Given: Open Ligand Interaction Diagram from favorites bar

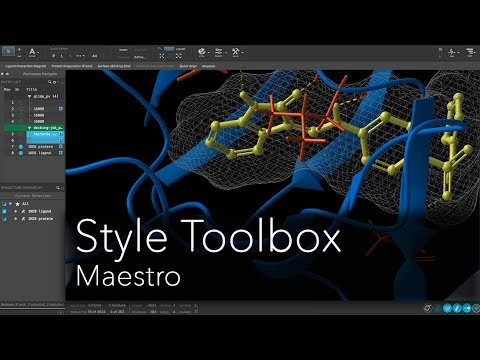Looking at the screenshot, I should click(26, 66).
